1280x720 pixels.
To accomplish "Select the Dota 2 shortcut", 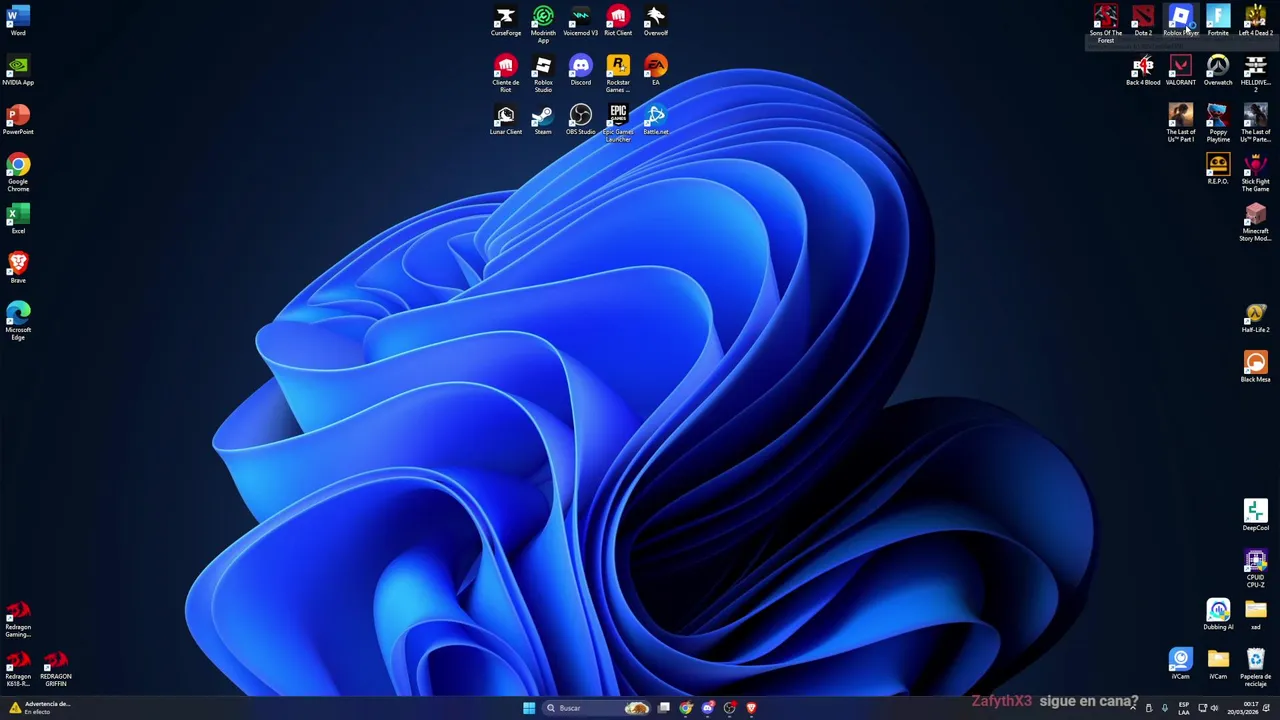I will pyautogui.click(x=1143, y=21).
